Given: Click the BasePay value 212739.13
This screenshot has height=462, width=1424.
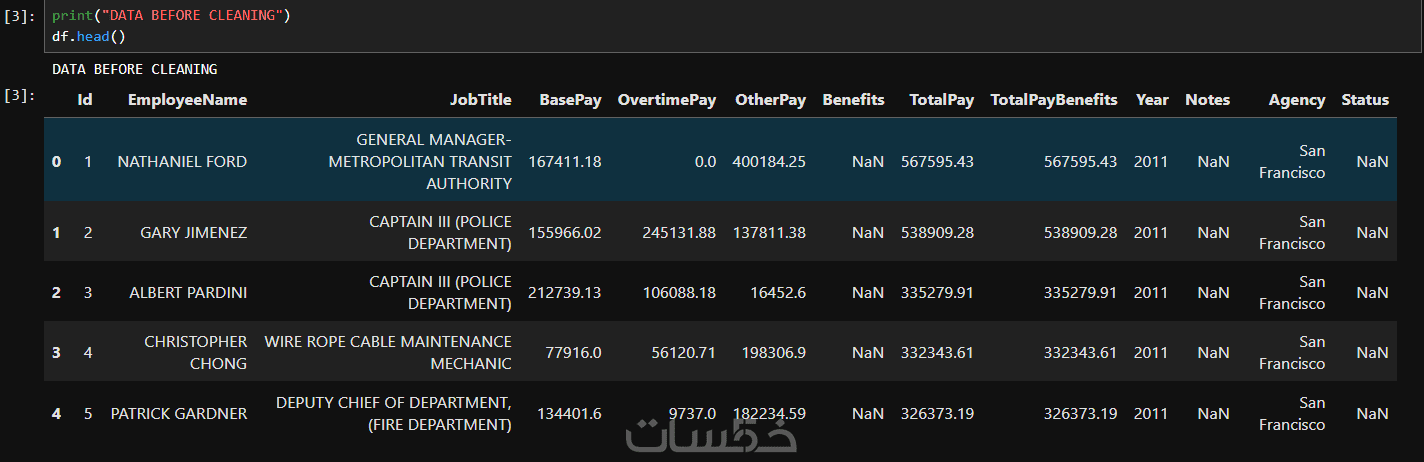Looking at the screenshot, I should [x=564, y=293].
